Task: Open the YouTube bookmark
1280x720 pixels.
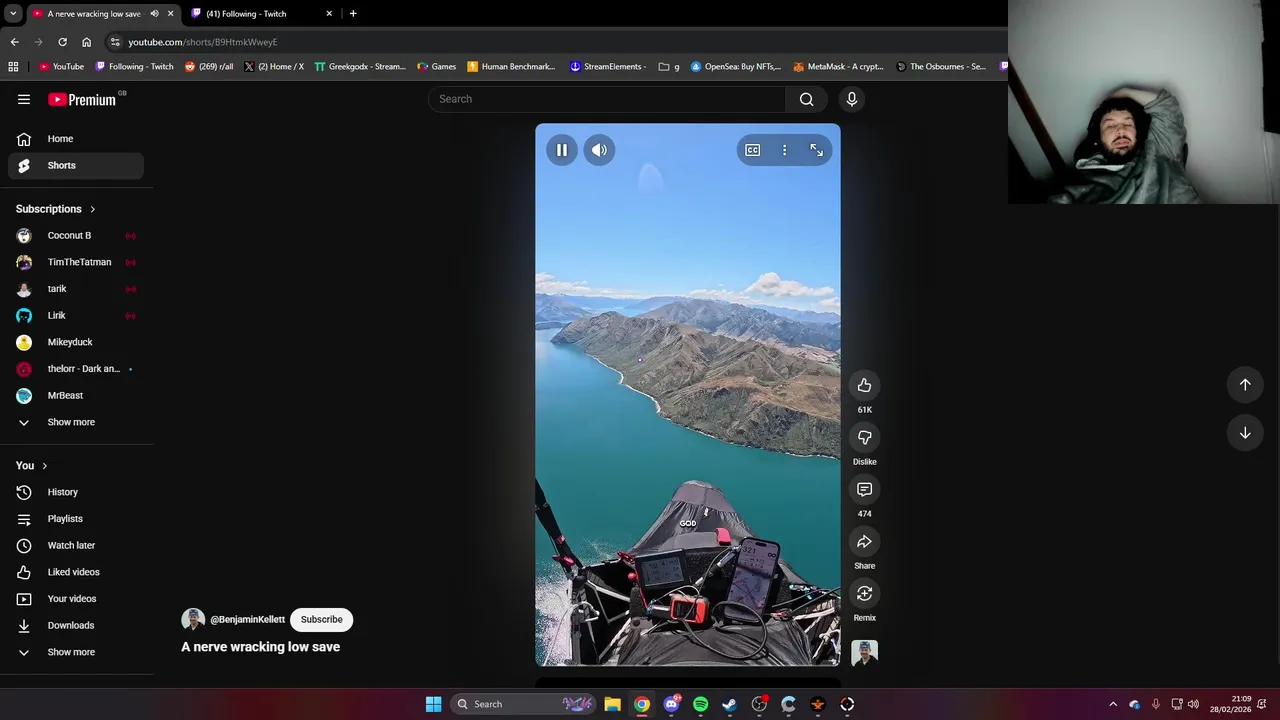Action: pyautogui.click(x=61, y=67)
